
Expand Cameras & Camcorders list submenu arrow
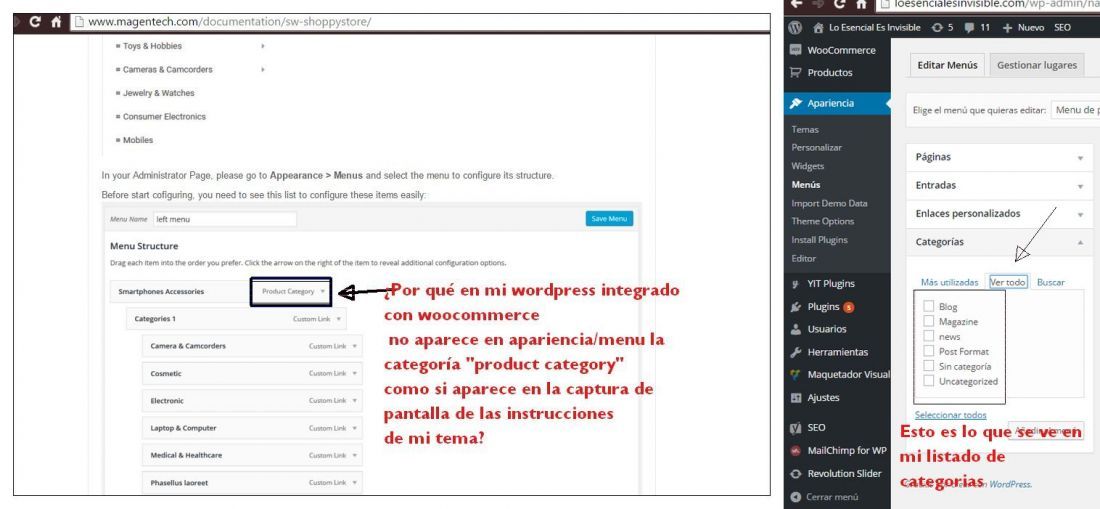point(262,69)
